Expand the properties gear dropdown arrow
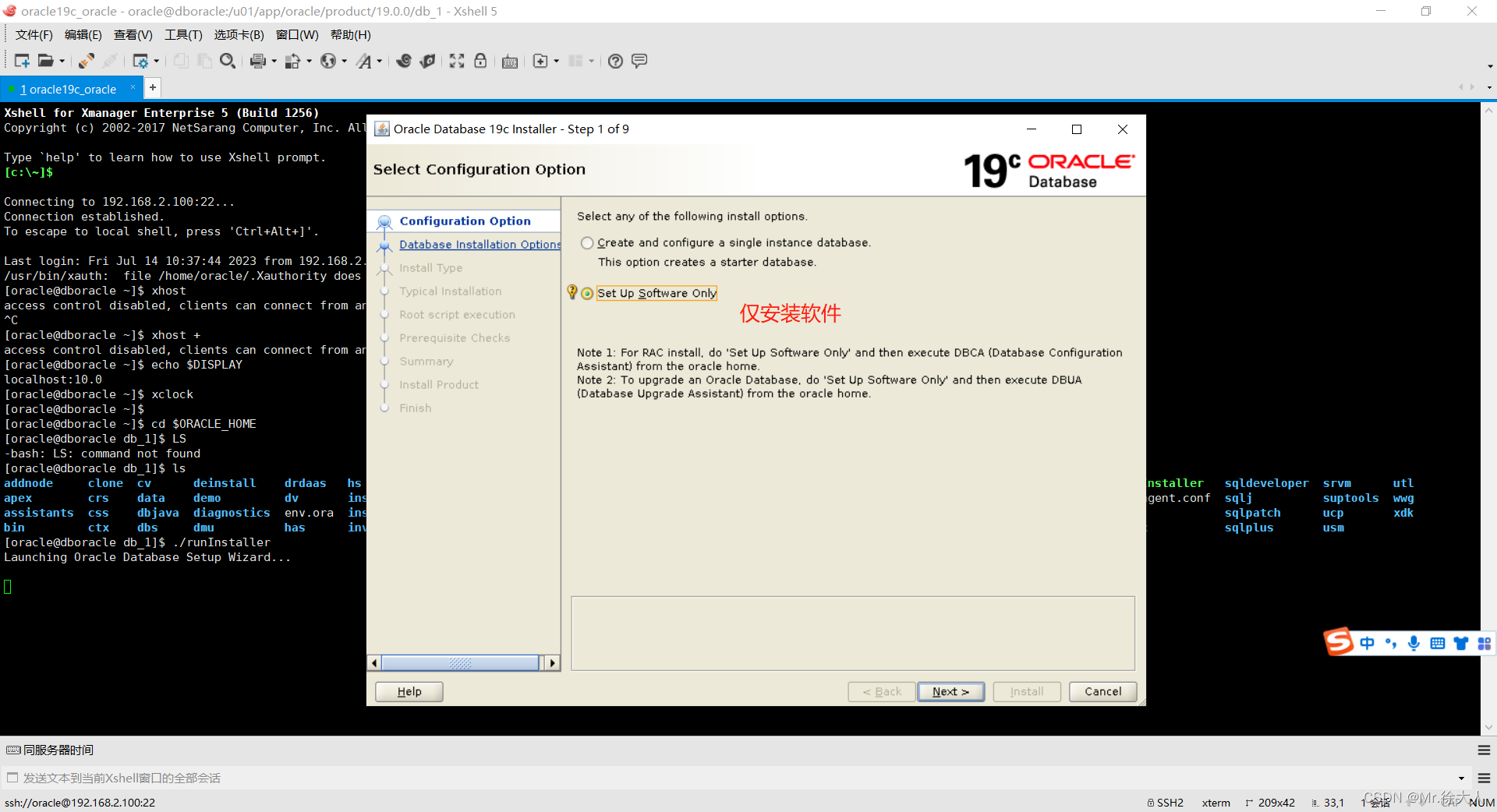Screen dimensions: 1497x812 click(157, 62)
